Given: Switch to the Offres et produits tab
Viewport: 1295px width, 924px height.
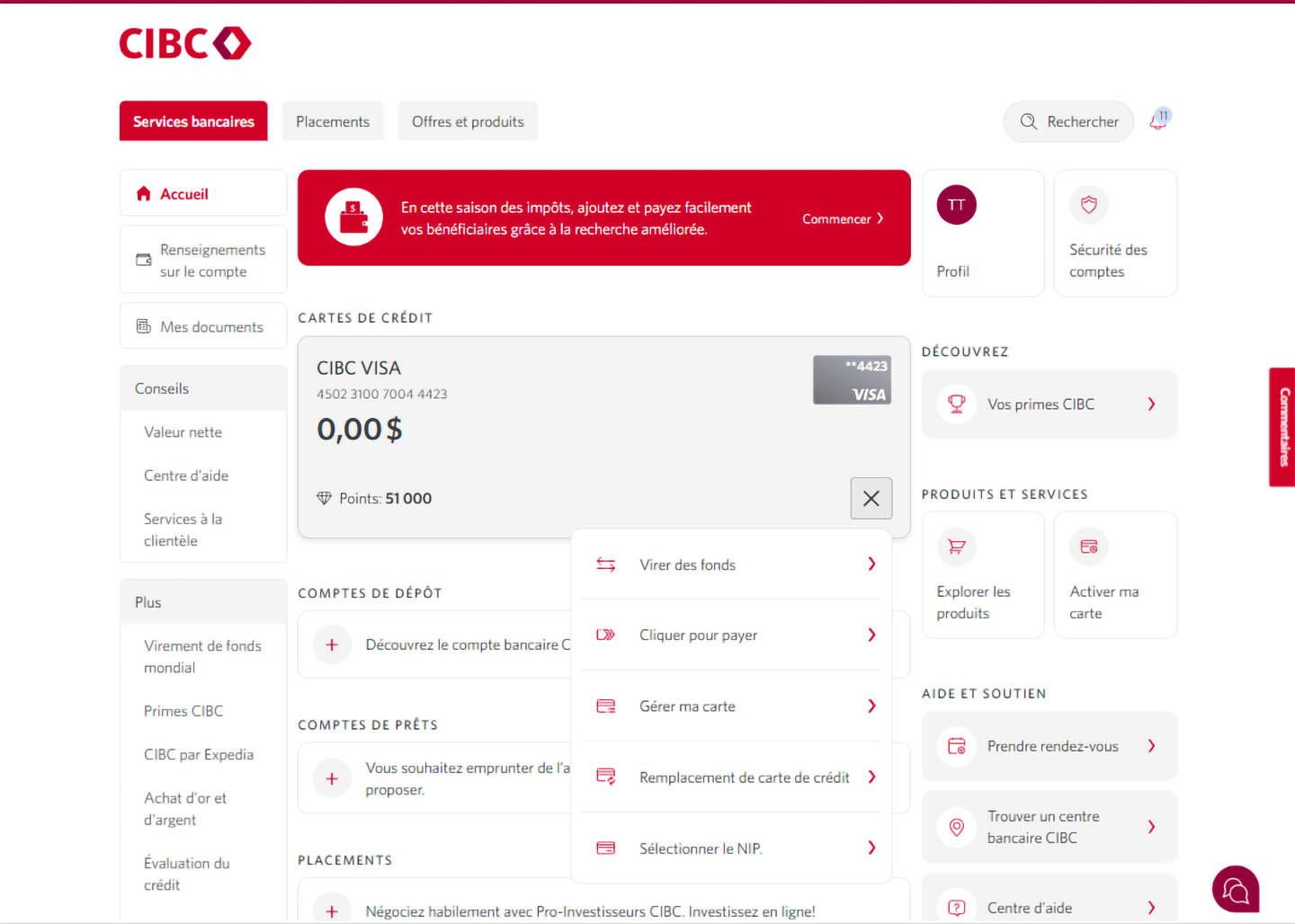Looking at the screenshot, I should (x=468, y=121).
